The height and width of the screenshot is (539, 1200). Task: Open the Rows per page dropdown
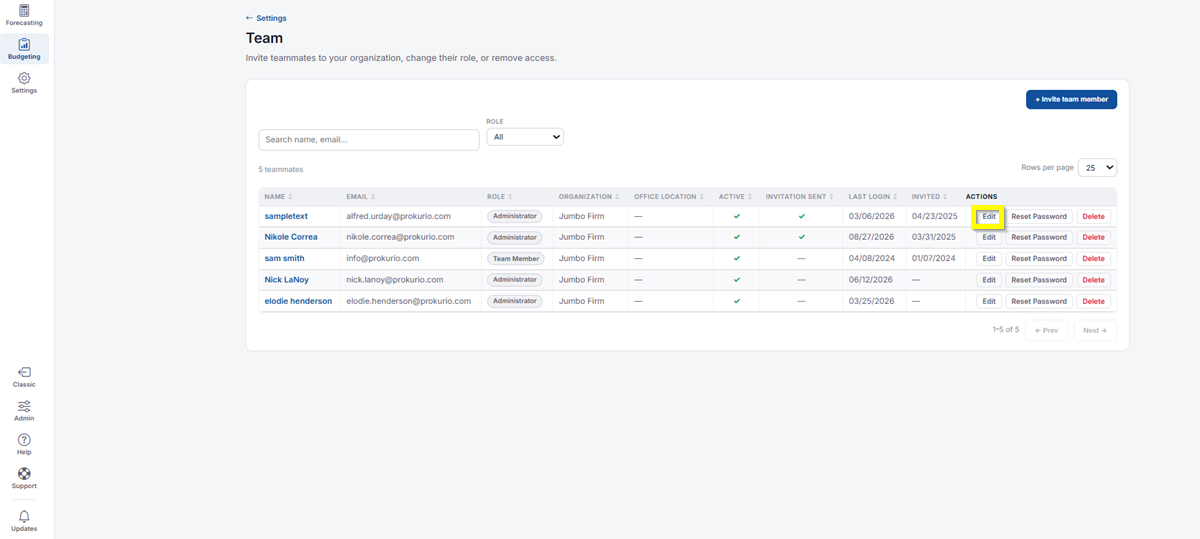point(1097,168)
